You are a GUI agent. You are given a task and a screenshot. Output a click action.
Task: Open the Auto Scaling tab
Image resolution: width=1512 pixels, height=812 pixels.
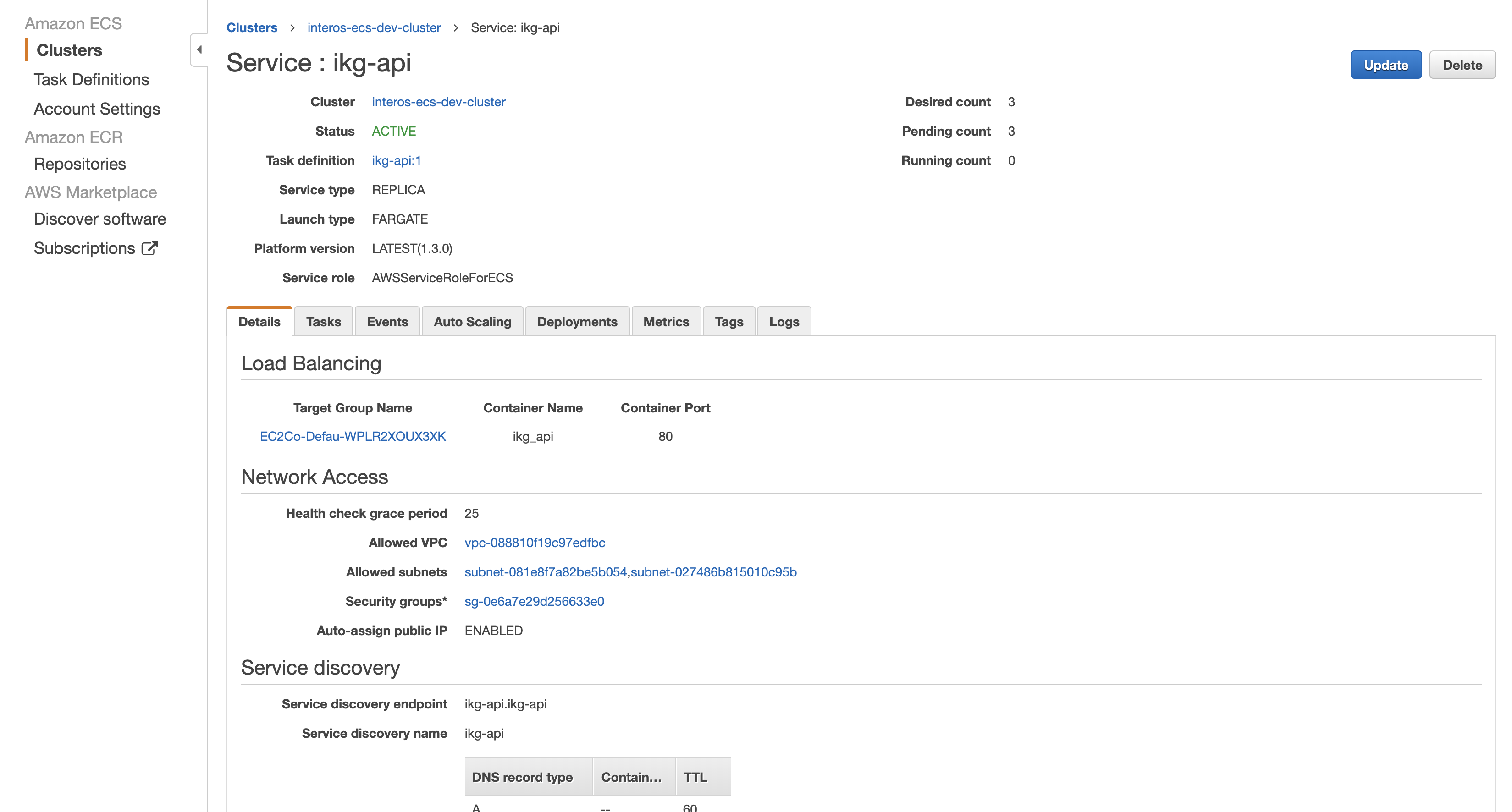473,322
